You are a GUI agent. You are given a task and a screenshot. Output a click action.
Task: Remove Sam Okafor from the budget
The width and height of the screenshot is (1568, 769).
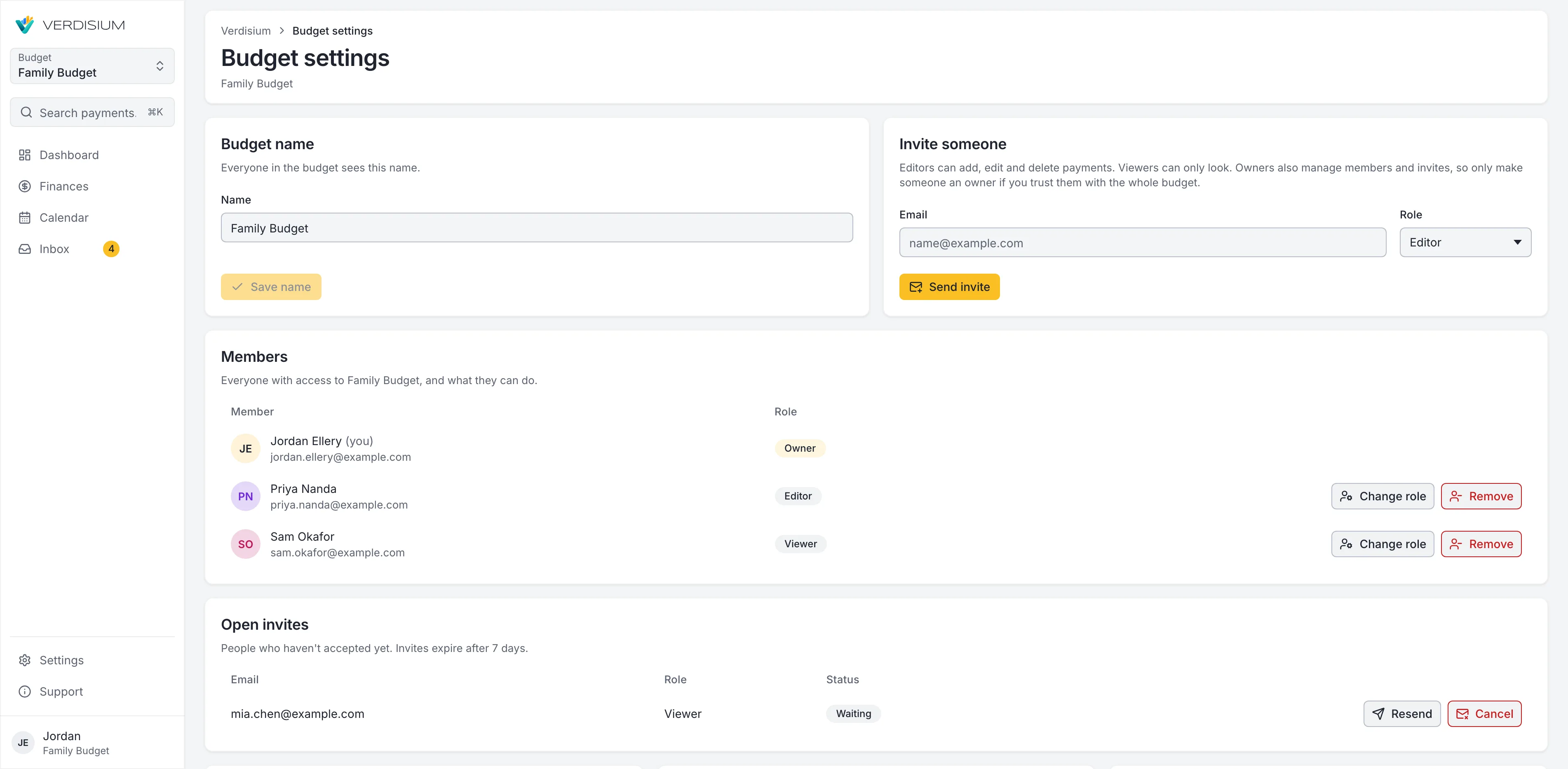[1481, 544]
